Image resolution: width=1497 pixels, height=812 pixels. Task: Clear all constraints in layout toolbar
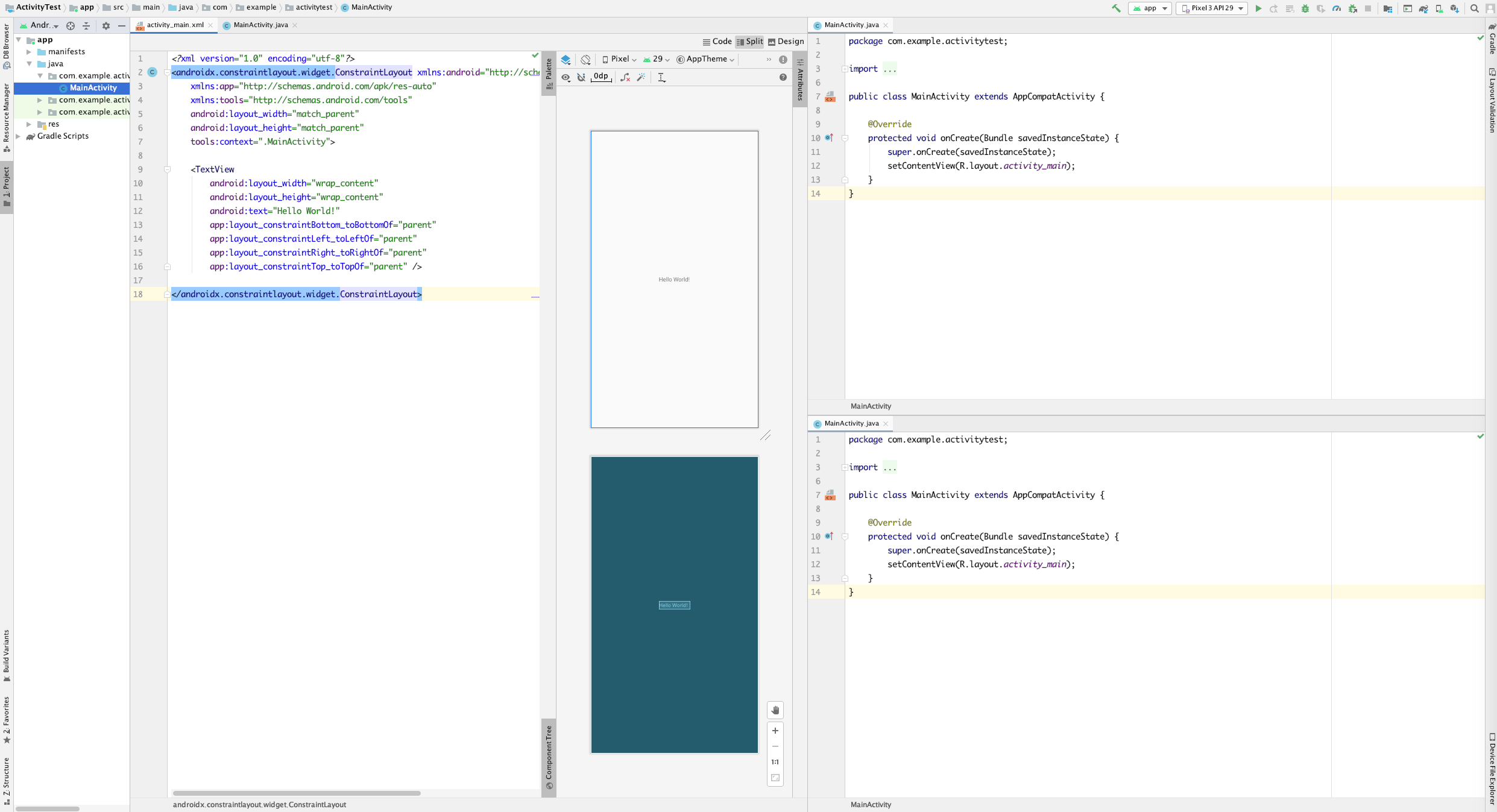pos(625,77)
